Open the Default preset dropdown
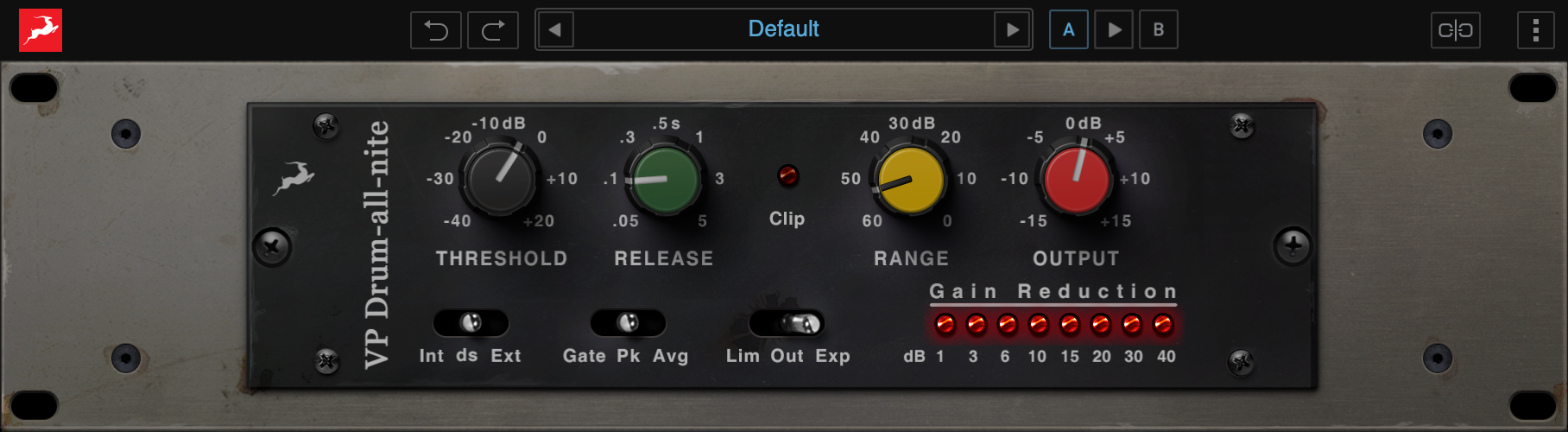This screenshot has width=1568, height=432. coord(783,29)
